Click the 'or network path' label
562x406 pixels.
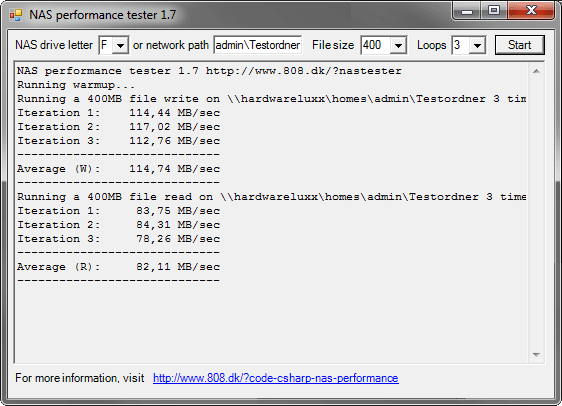pos(171,45)
